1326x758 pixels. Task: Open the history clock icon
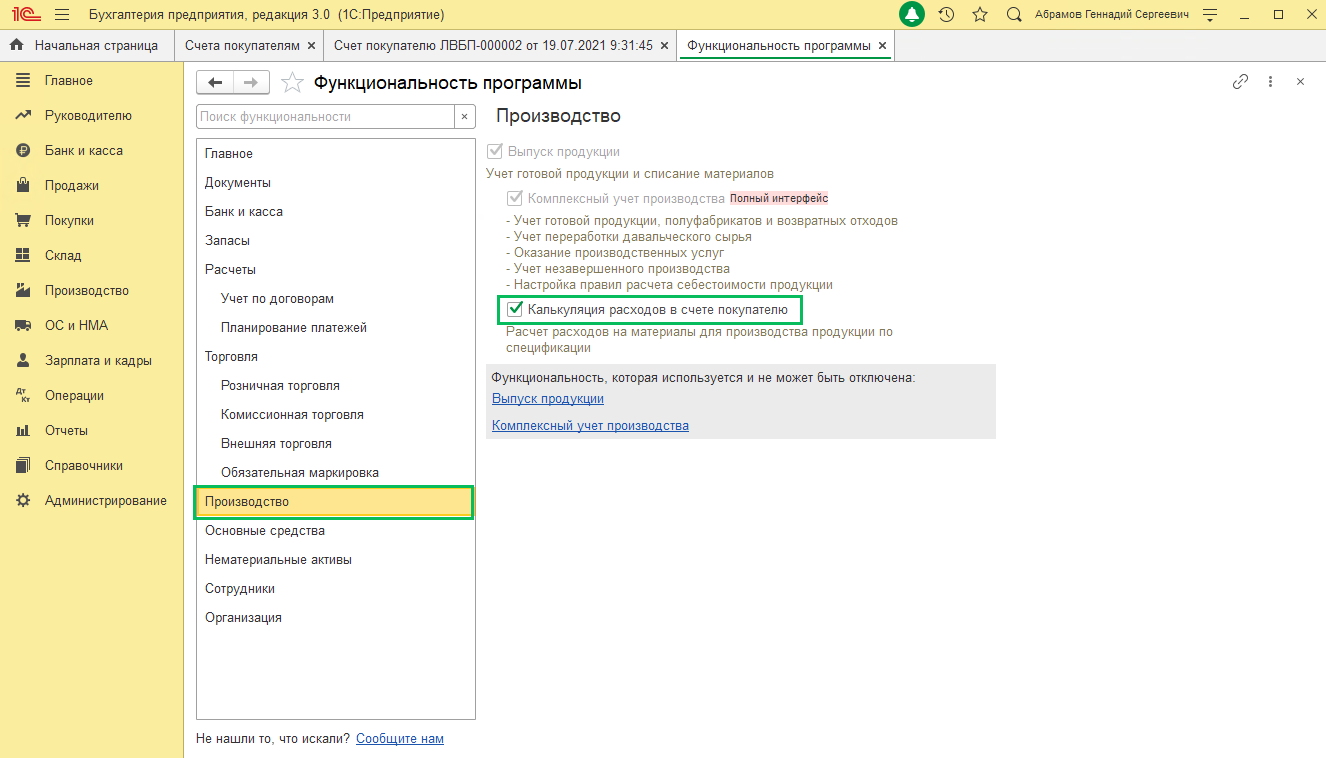(946, 15)
